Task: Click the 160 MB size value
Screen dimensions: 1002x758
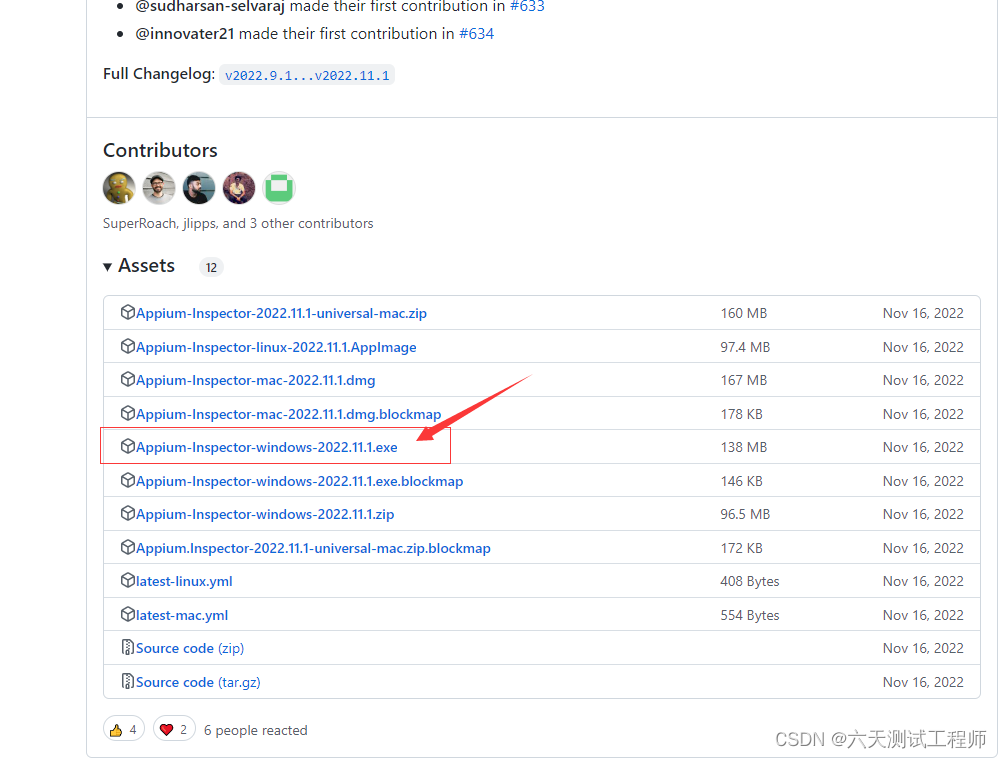Action: coord(744,313)
